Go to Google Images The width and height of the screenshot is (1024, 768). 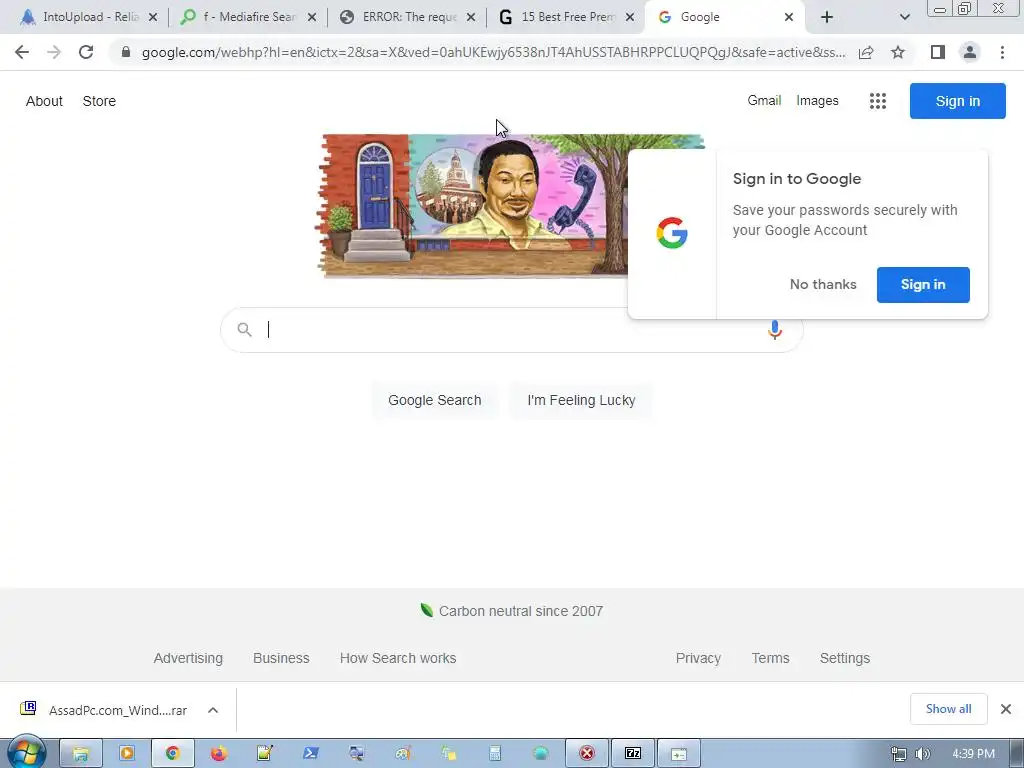(817, 101)
